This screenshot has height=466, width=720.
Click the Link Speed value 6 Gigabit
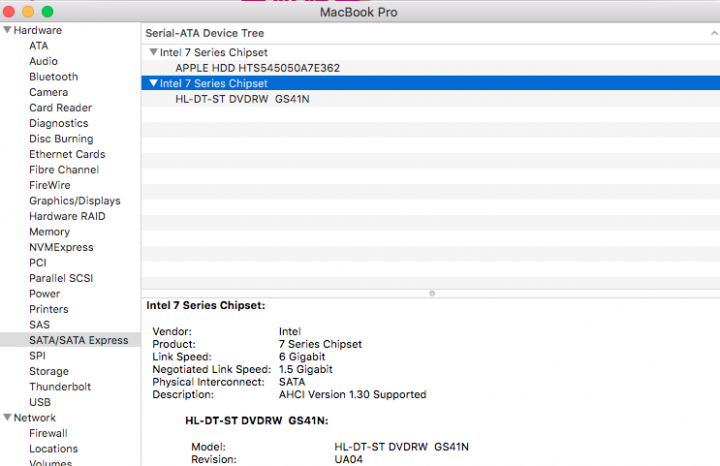(302, 357)
